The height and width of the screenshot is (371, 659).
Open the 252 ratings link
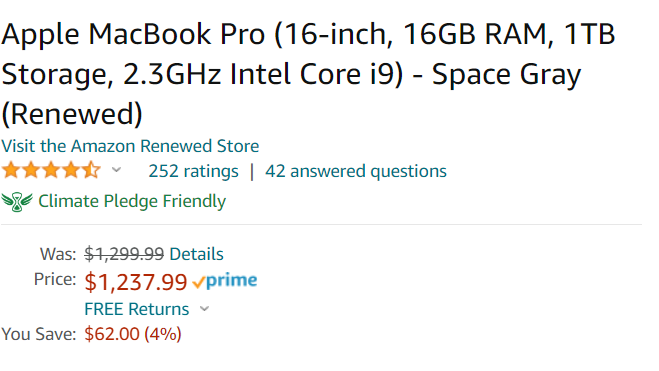(x=193, y=171)
